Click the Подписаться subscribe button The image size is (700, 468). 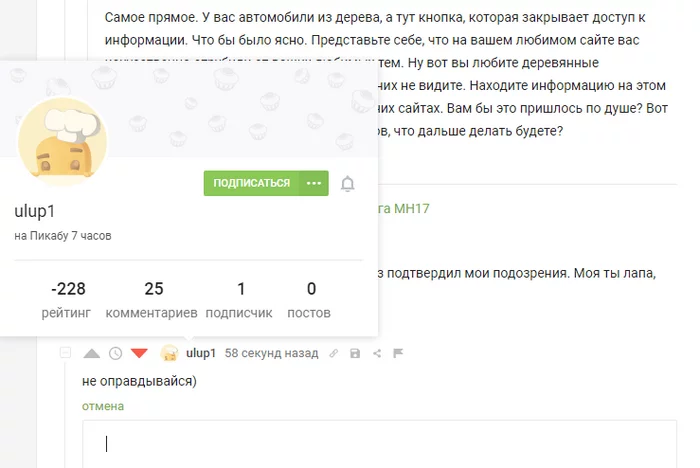(251, 183)
